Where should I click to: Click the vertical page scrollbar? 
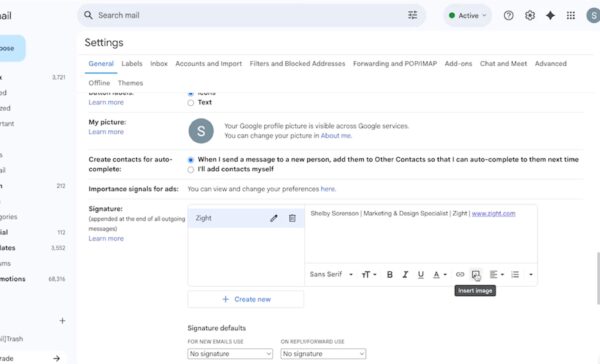[x=598, y=278]
